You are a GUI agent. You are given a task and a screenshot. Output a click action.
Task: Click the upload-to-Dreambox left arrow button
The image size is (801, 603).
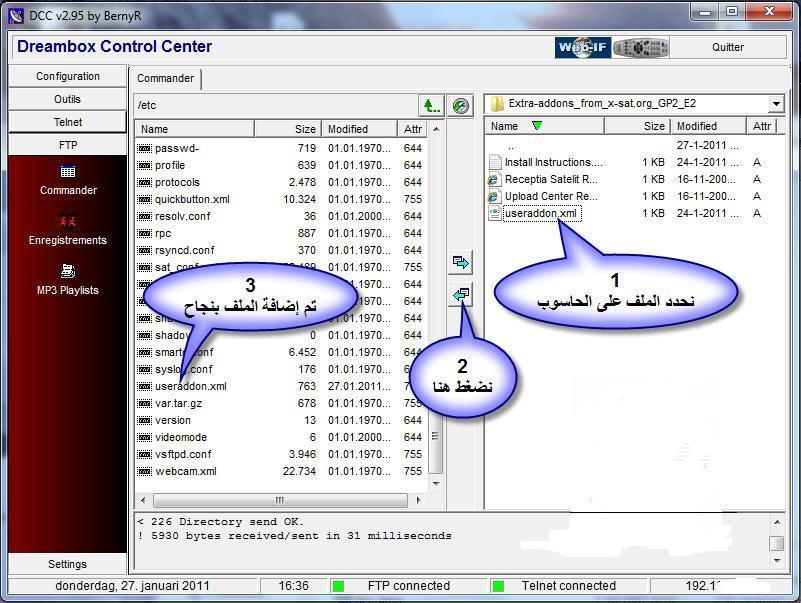[x=460, y=294]
